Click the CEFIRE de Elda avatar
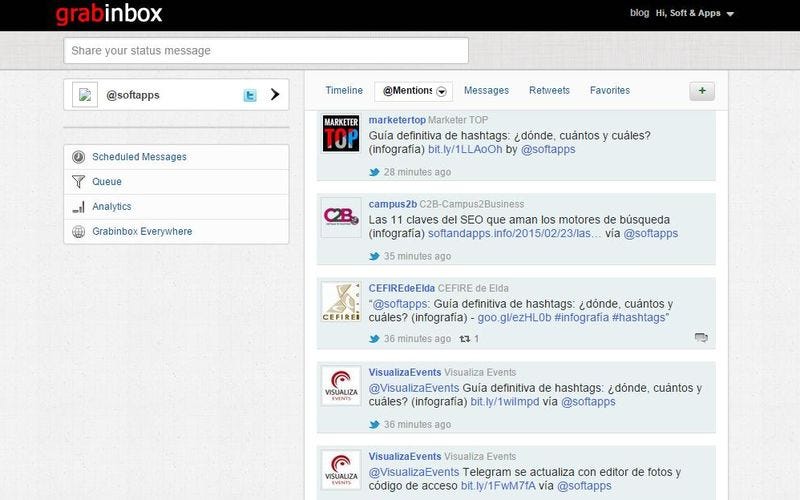The height and width of the screenshot is (500, 800). point(341,302)
